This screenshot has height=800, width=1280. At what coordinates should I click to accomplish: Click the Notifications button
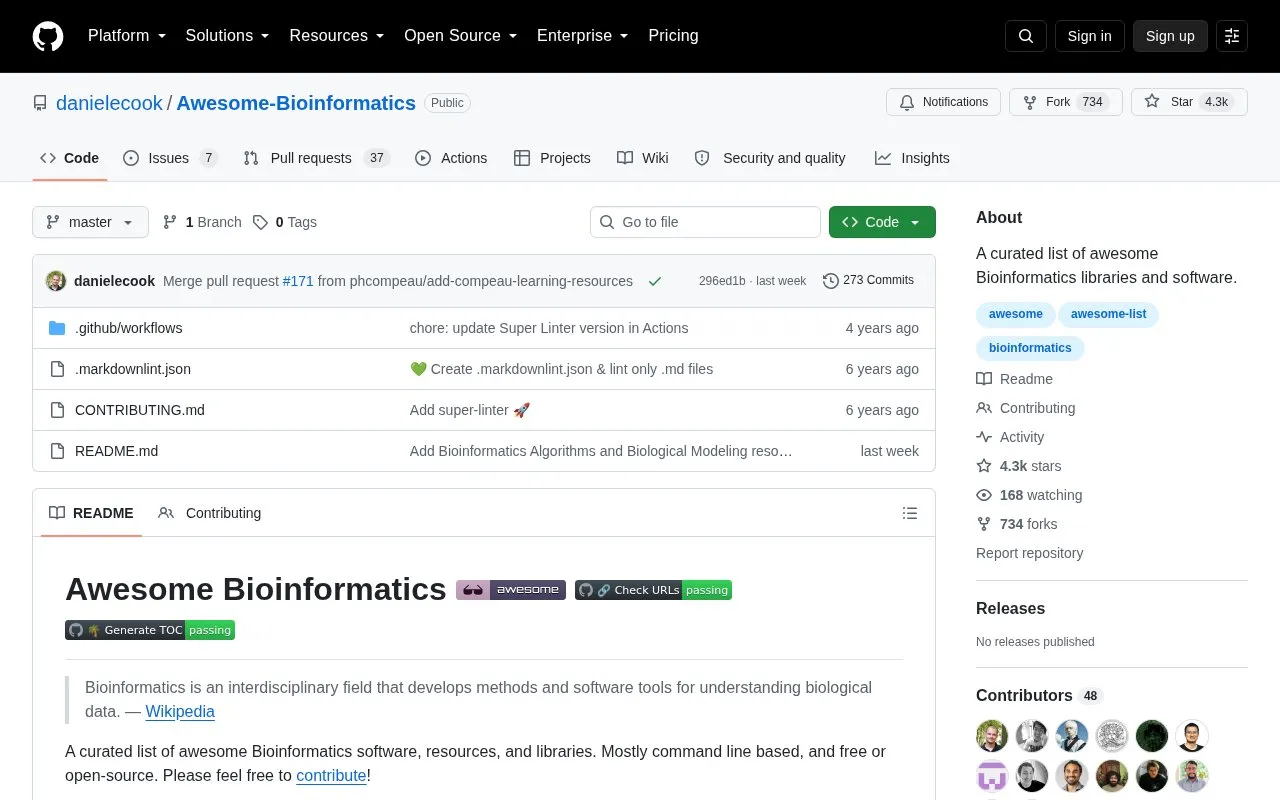943,102
